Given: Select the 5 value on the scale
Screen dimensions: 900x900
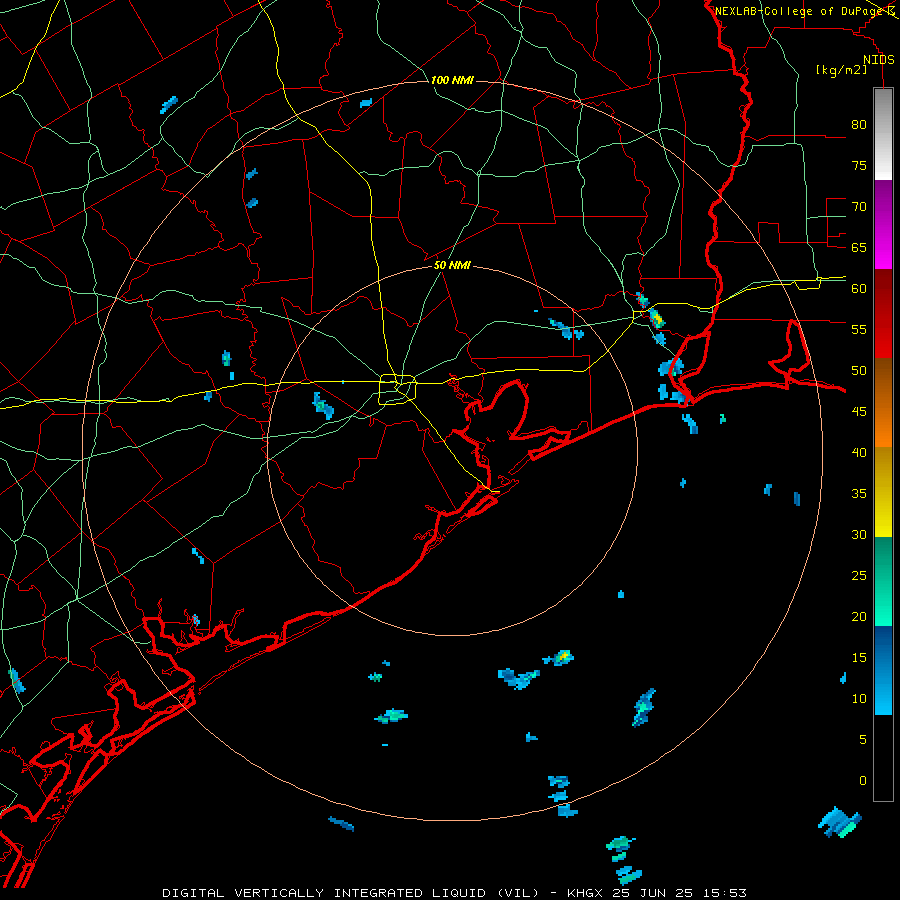Looking at the screenshot, I should click(863, 740).
